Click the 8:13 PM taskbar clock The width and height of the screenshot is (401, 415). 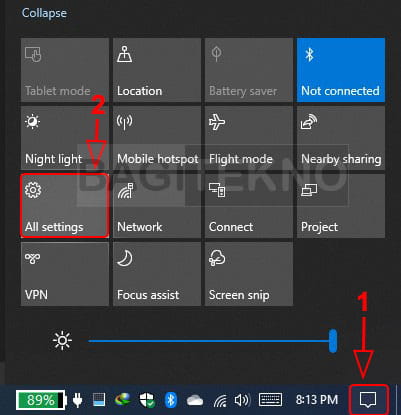tap(317, 399)
